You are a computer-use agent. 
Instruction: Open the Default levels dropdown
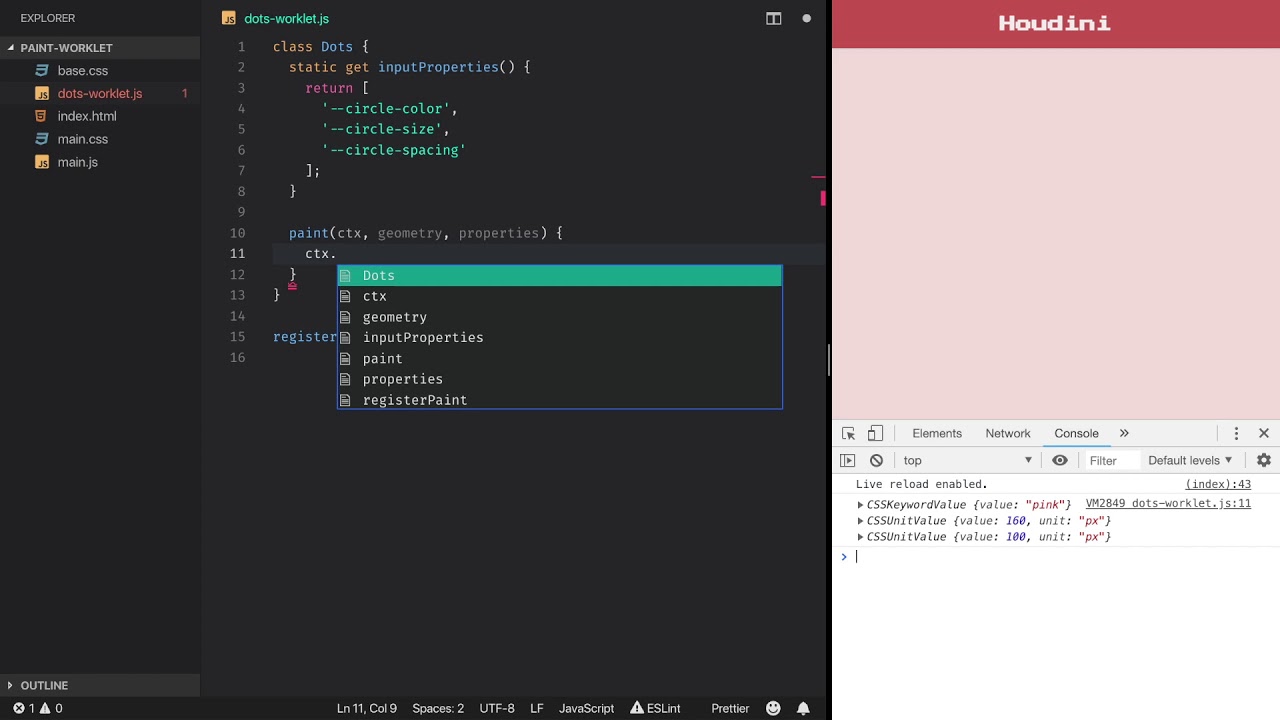pyautogui.click(x=1190, y=460)
